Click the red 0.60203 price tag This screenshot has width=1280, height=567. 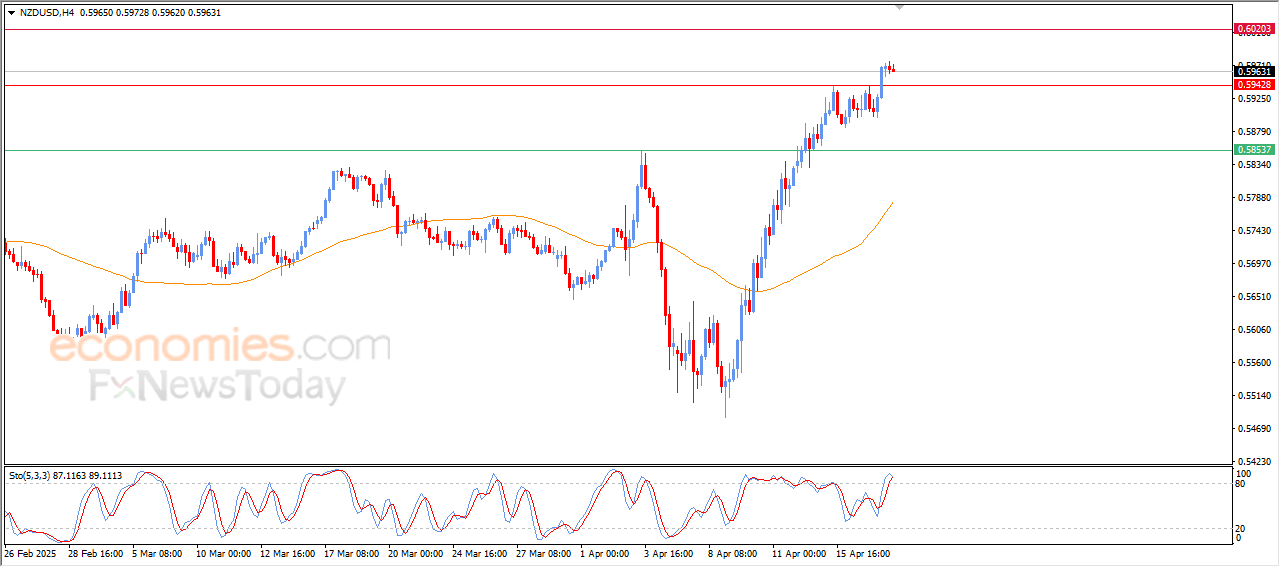(1254, 29)
